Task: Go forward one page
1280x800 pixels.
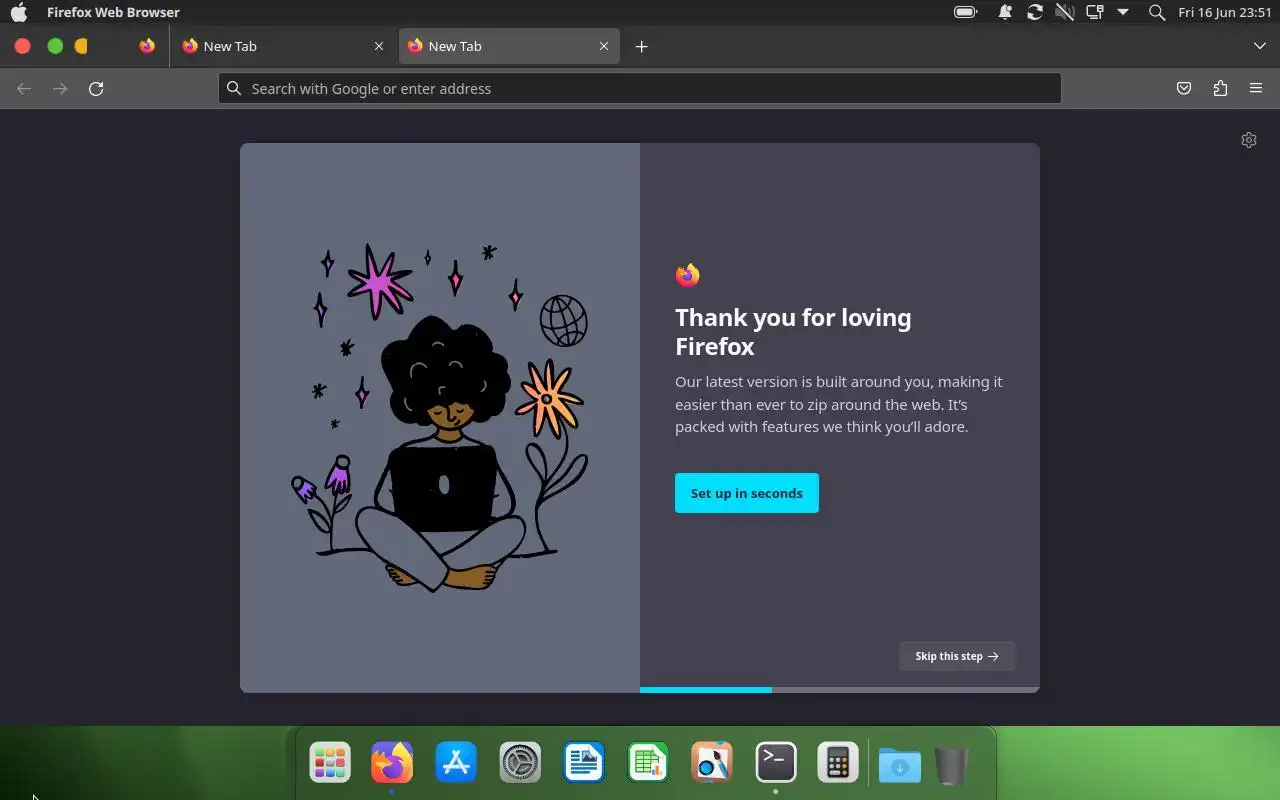Action: [x=60, y=88]
